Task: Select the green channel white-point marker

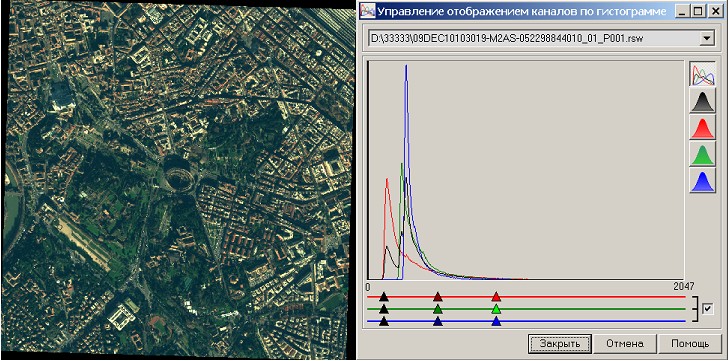Action: pos(496,309)
